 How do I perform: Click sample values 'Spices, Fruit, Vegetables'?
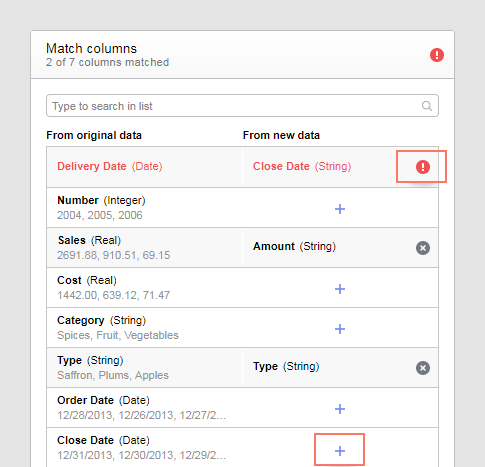(x=118, y=335)
